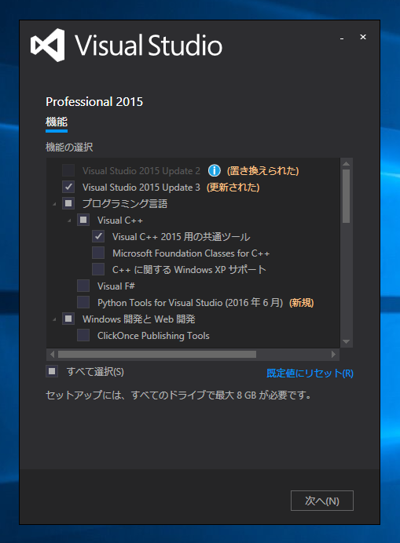400x543 pixels.
Task: Click the horizontal scrollbar thumb
Action: [157, 354]
